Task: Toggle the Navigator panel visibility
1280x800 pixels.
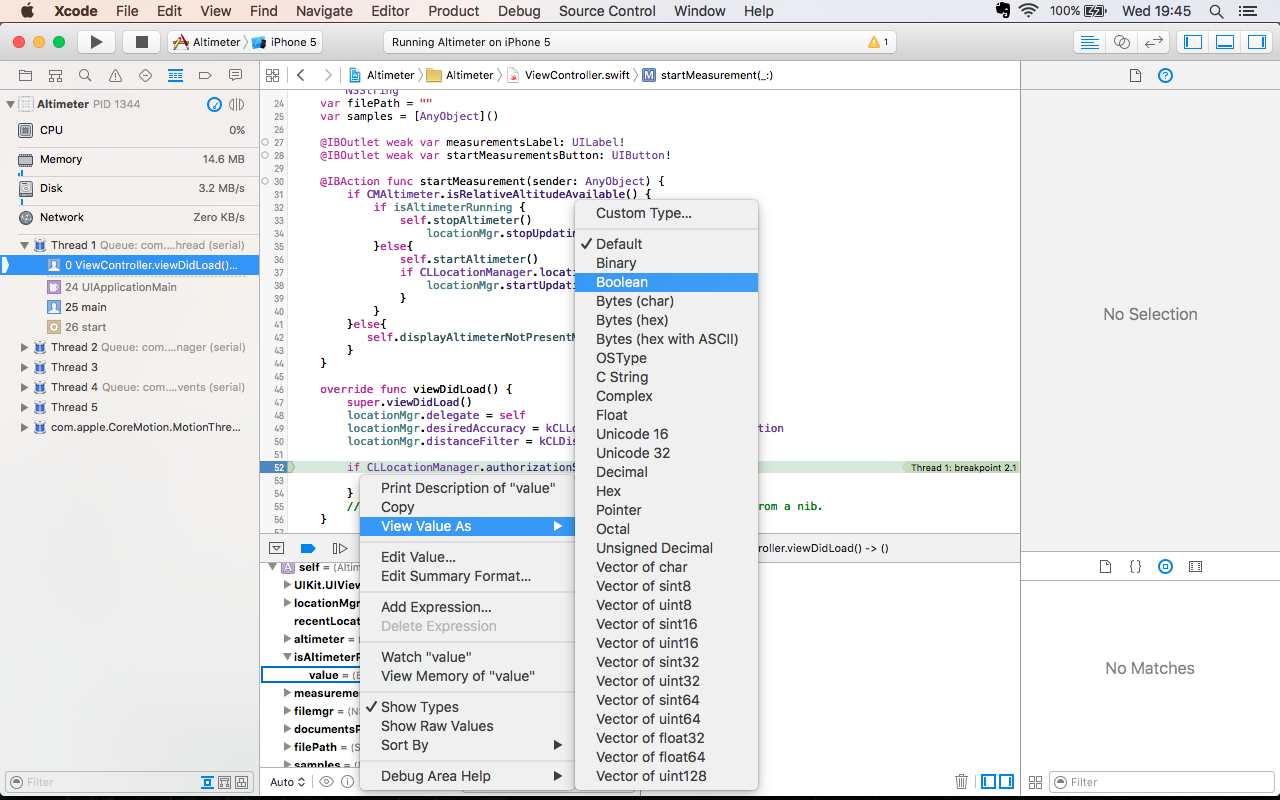Action: 1192,42
